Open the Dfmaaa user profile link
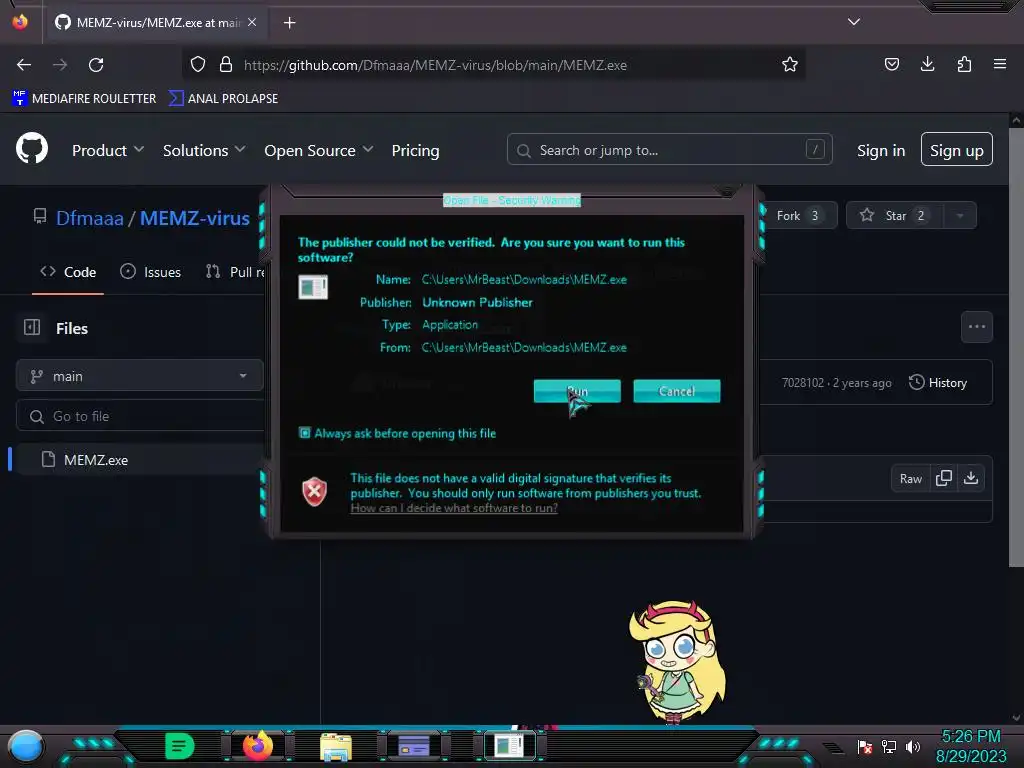This screenshot has width=1024, height=768. coord(89,217)
